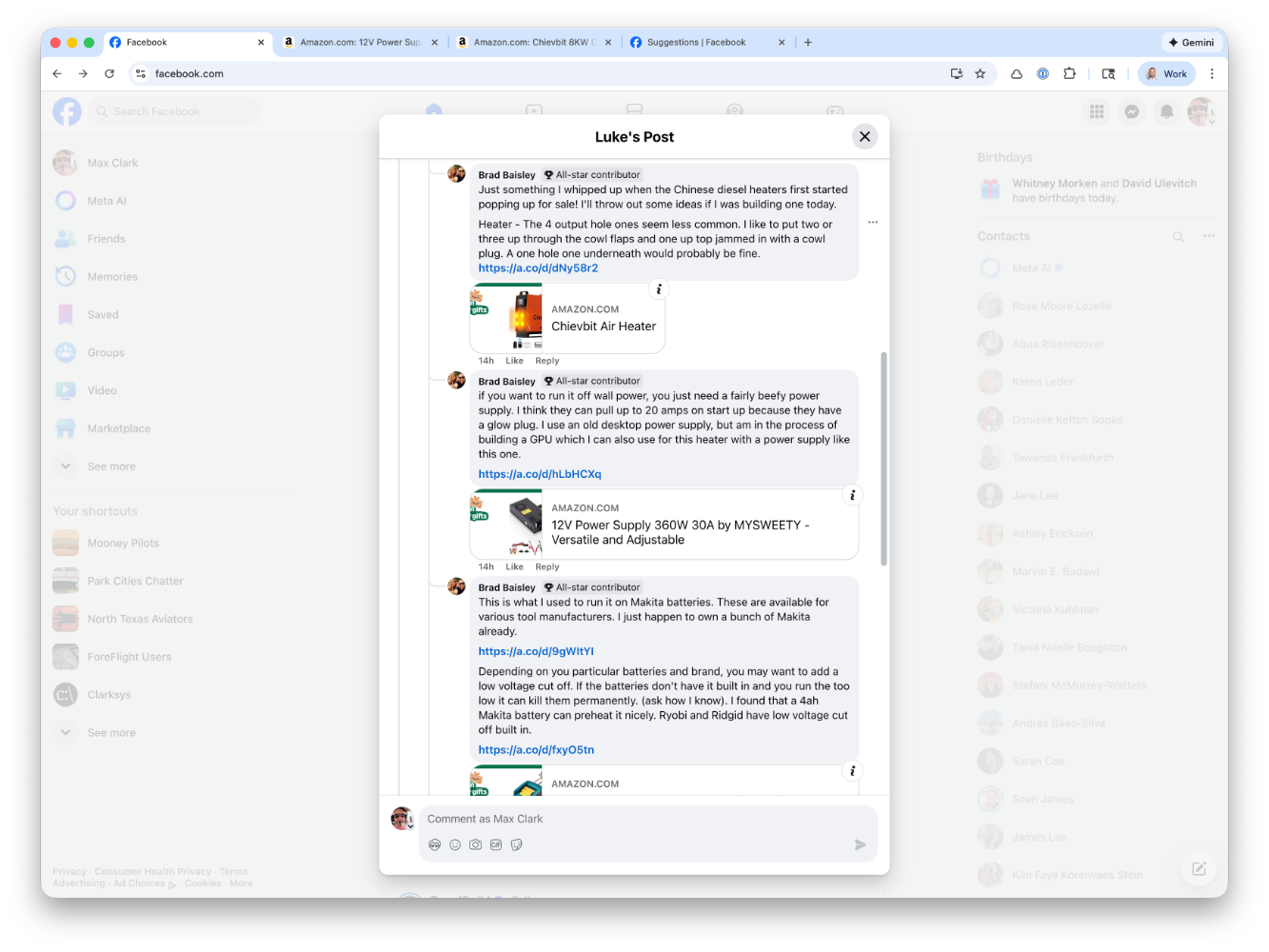Switch to Amazon 12V Power Supply tab

(x=360, y=42)
